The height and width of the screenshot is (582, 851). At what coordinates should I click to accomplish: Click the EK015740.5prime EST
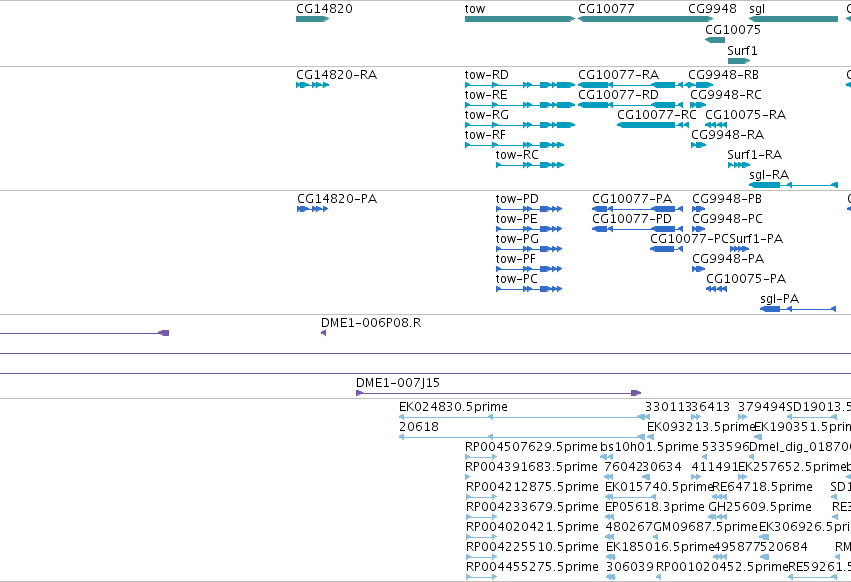pos(631,497)
